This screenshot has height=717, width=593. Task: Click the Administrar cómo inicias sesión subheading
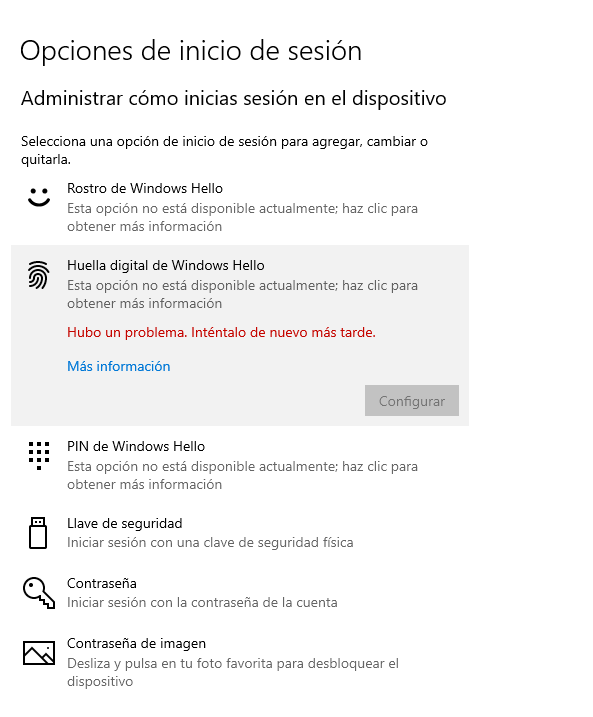pyautogui.click(x=234, y=99)
